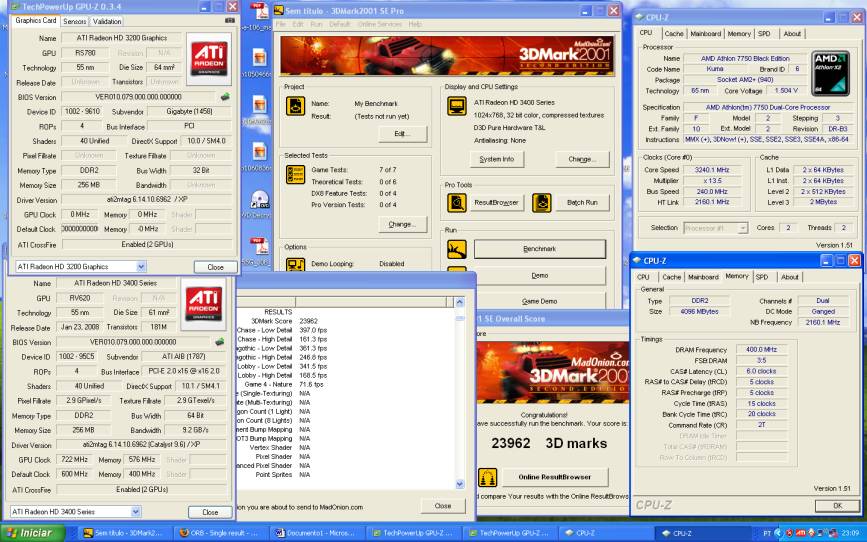
Task: Open the Validation tab in GPU-Z
Action: coord(107,22)
